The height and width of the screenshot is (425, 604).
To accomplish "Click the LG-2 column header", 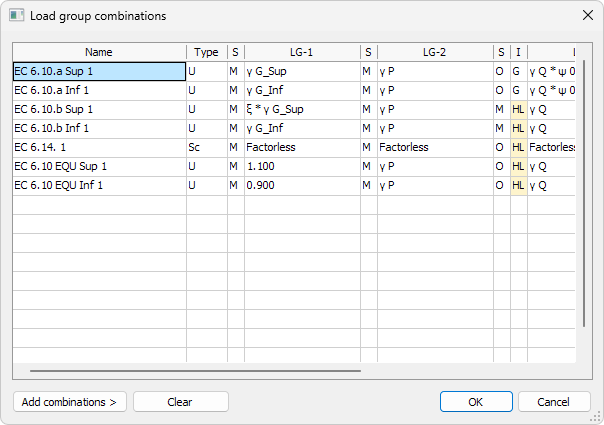I will [x=435, y=52].
